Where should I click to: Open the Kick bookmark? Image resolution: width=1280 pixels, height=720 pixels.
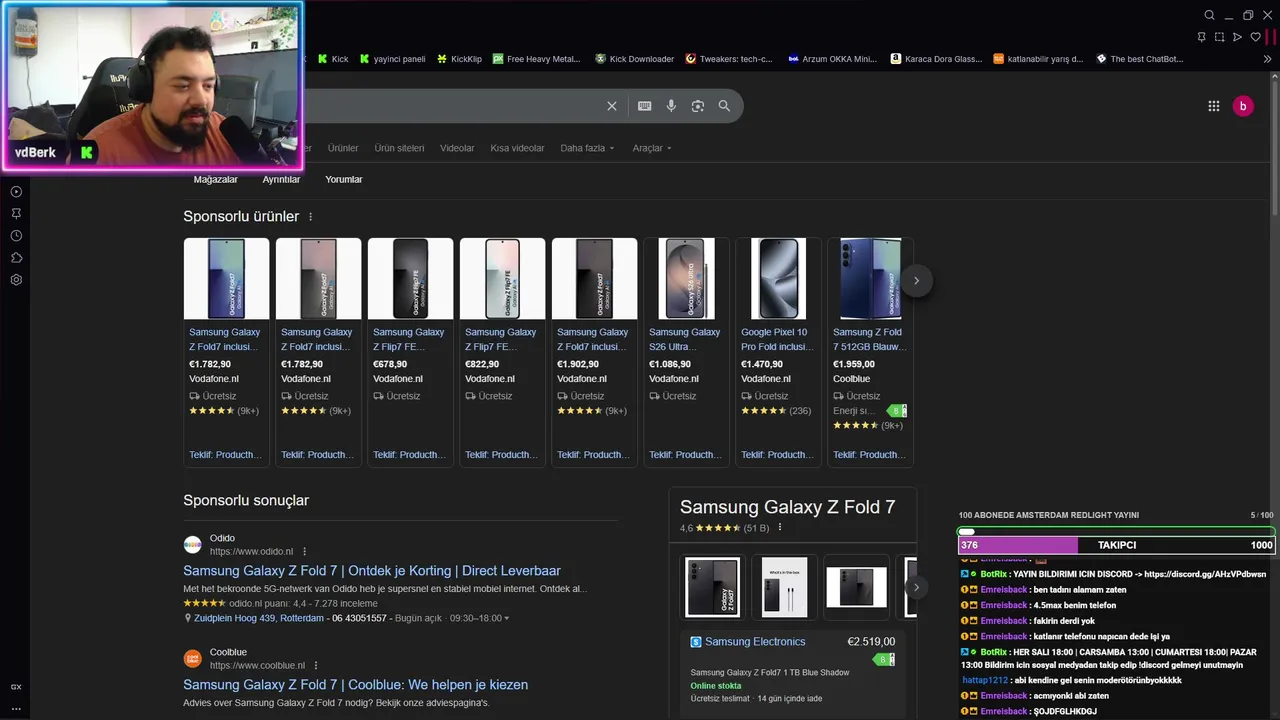click(x=333, y=59)
